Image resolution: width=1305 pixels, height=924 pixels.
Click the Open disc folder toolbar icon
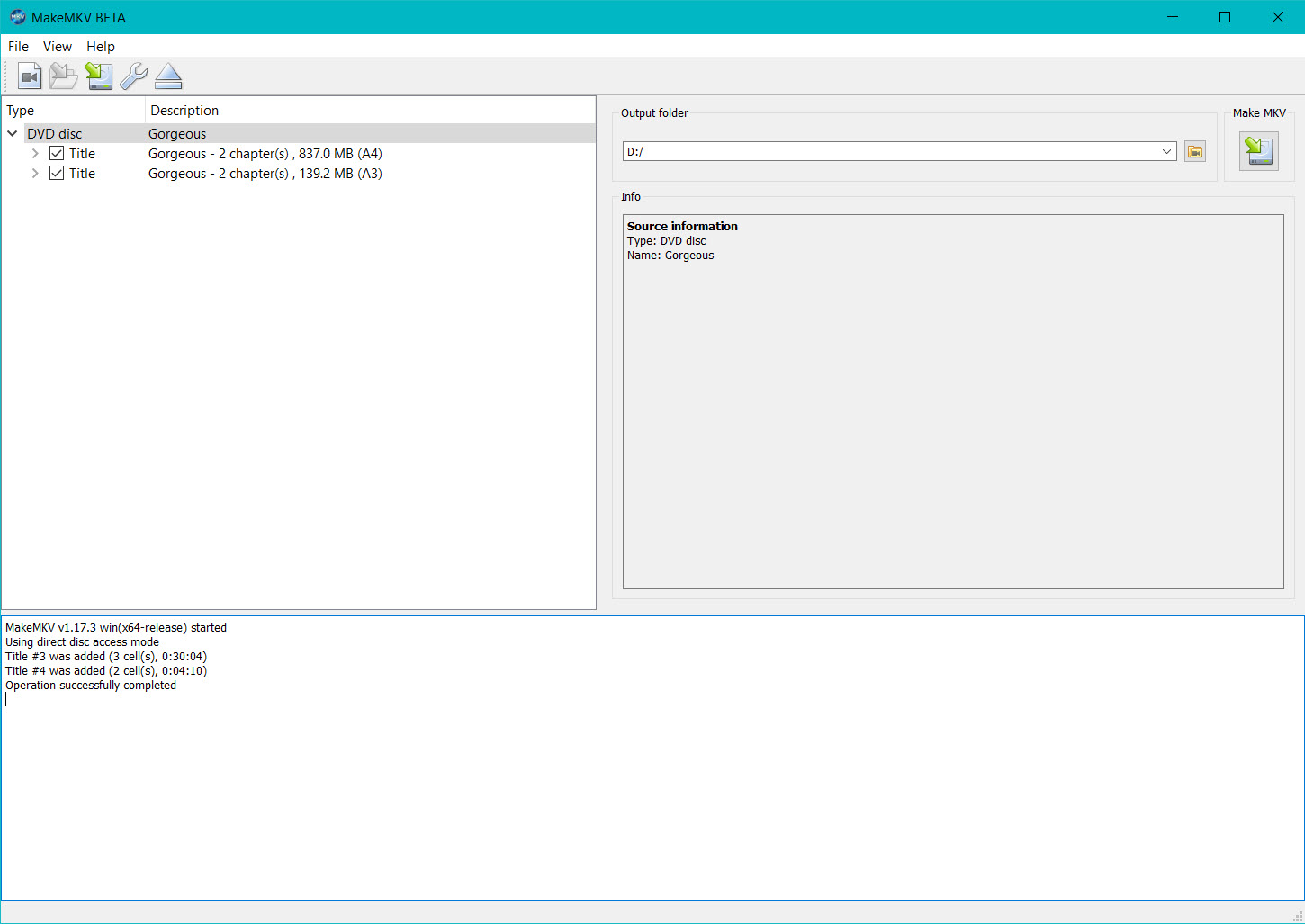click(x=64, y=76)
